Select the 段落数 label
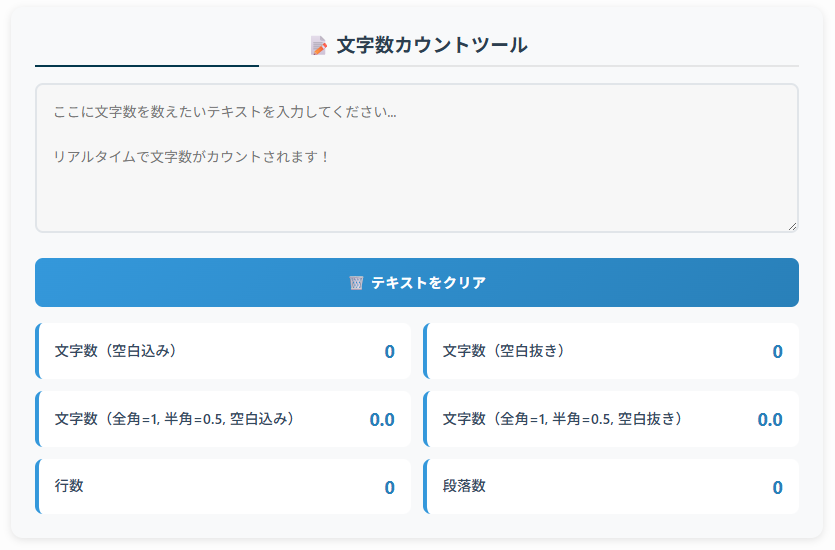 (464, 486)
